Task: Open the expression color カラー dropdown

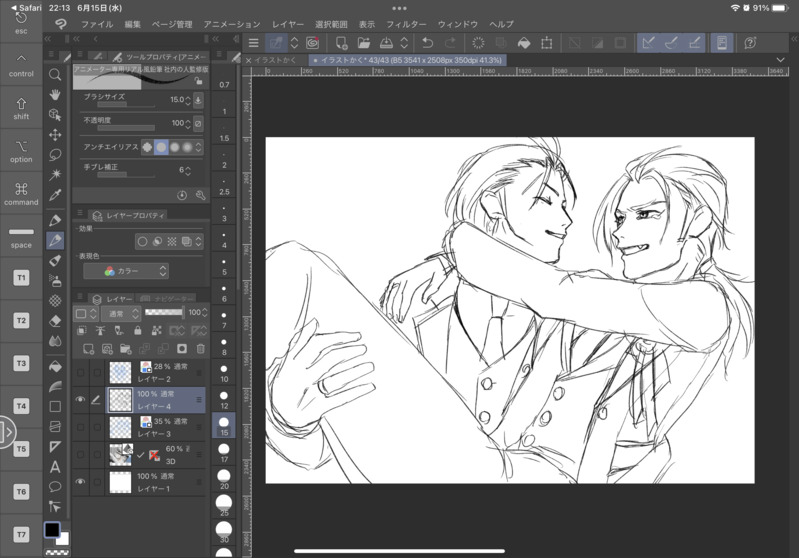Action: click(x=126, y=271)
